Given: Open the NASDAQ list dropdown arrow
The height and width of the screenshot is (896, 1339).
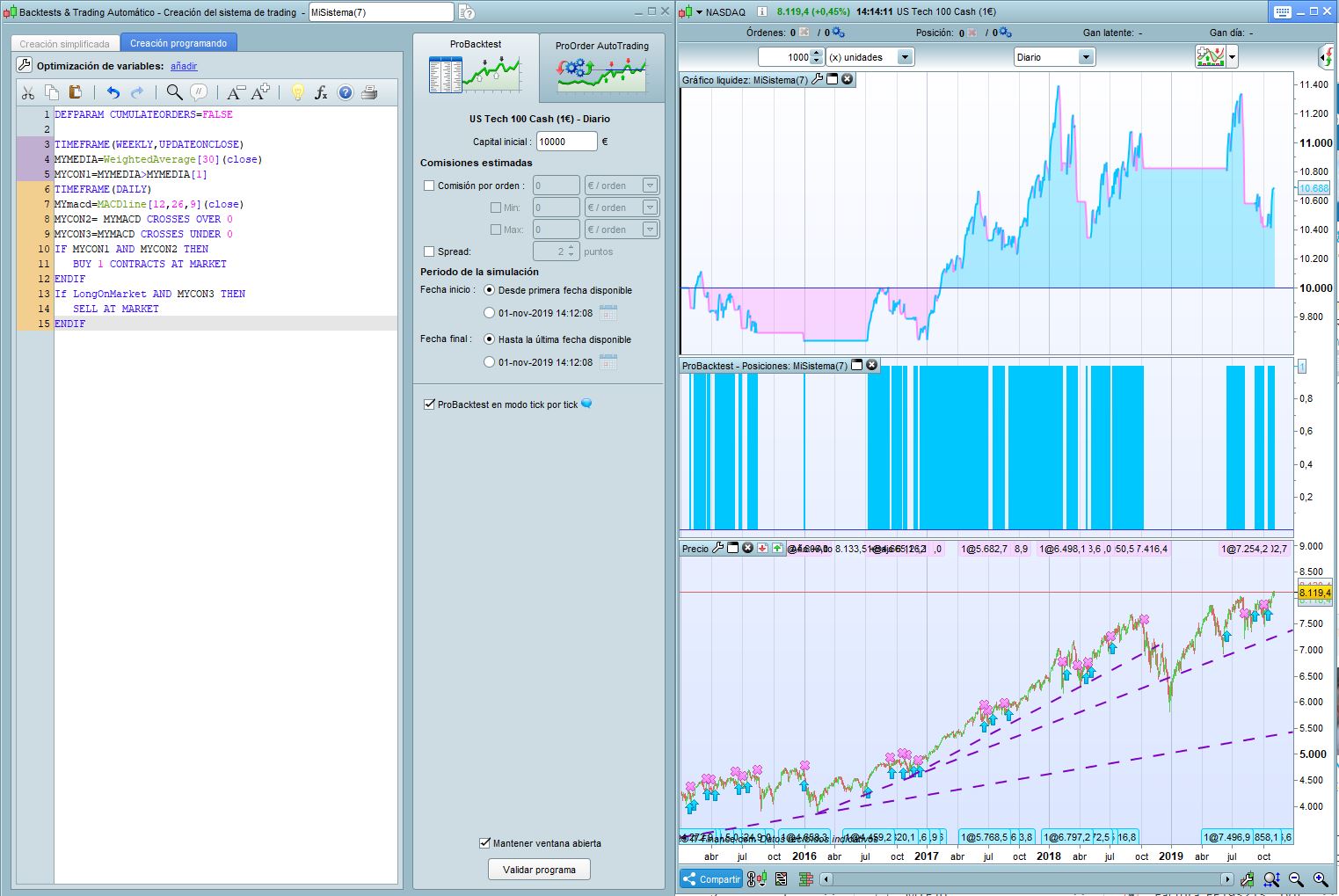Looking at the screenshot, I should coord(699,12).
